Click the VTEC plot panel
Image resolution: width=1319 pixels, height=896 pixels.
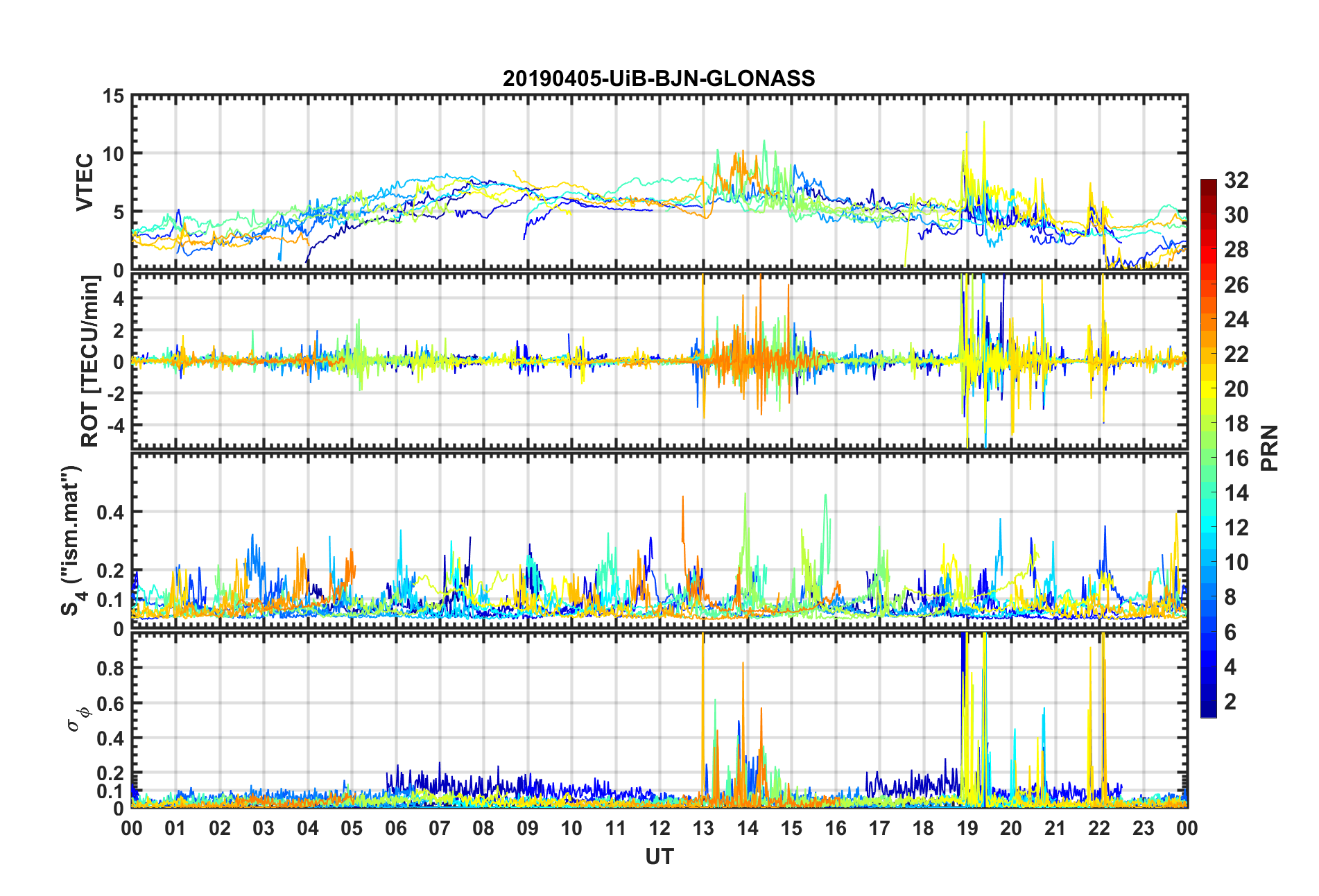pyautogui.click(x=659, y=182)
